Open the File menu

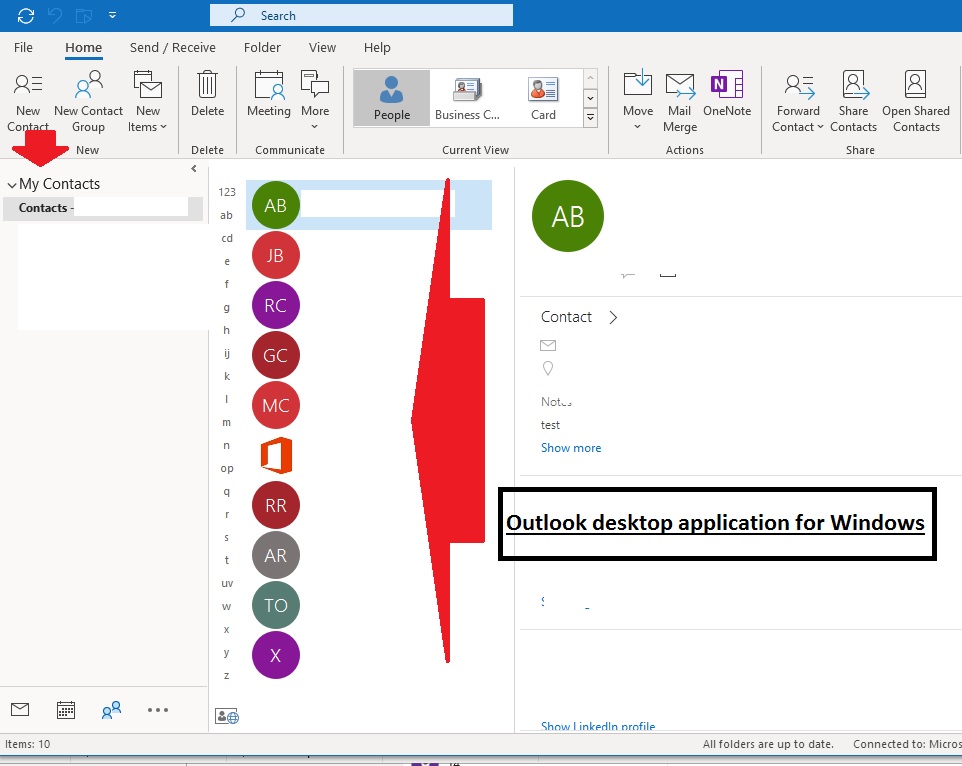(23, 47)
